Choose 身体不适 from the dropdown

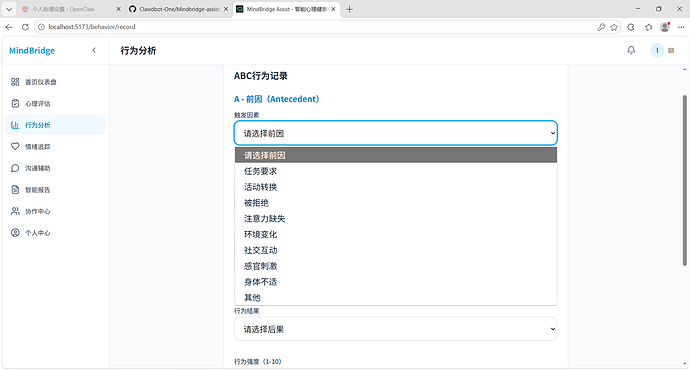click(x=396, y=282)
